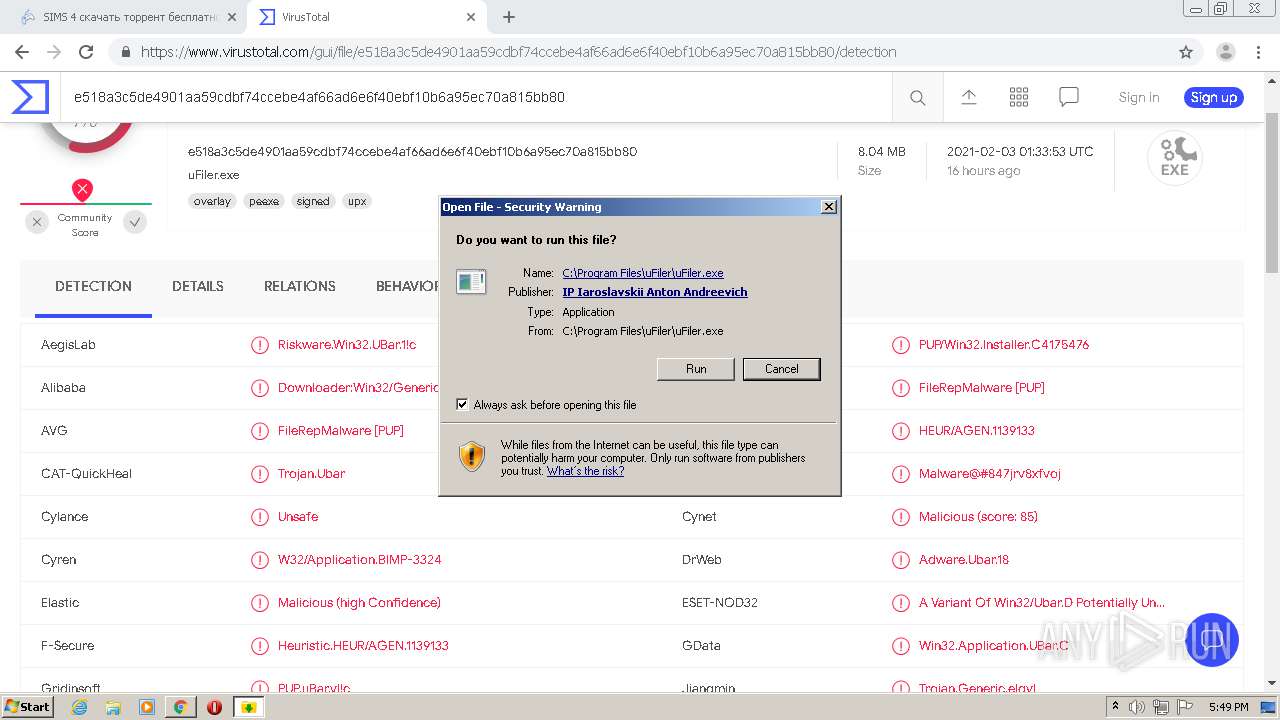Cancel the security warning dialog
This screenshot has width=1280, height=720.
[782, 369]
